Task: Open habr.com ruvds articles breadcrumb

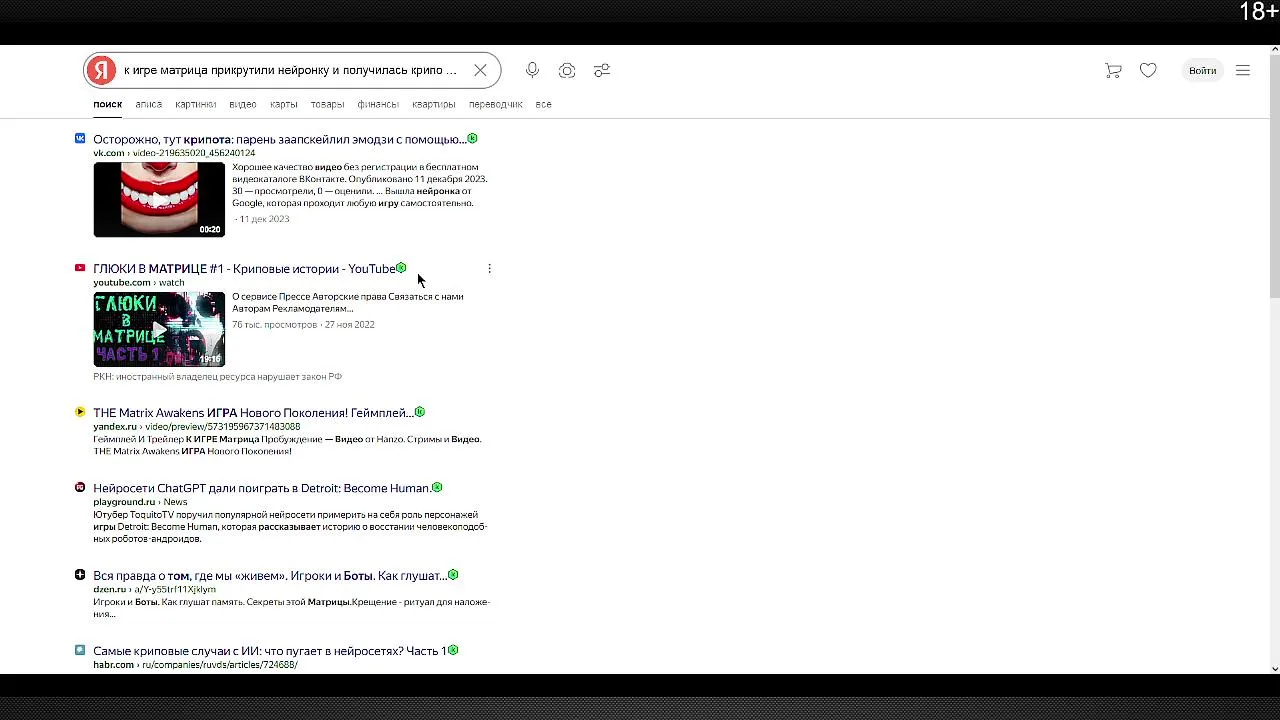Action: 195,665
